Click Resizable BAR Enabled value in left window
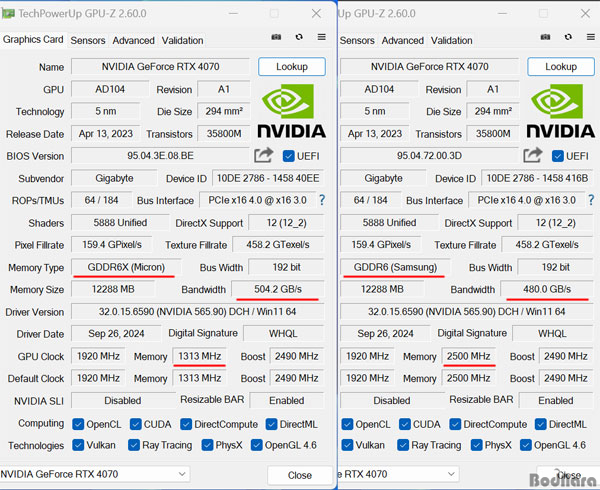This screenshot has width=600, height=490. click(x=287, y=400)
